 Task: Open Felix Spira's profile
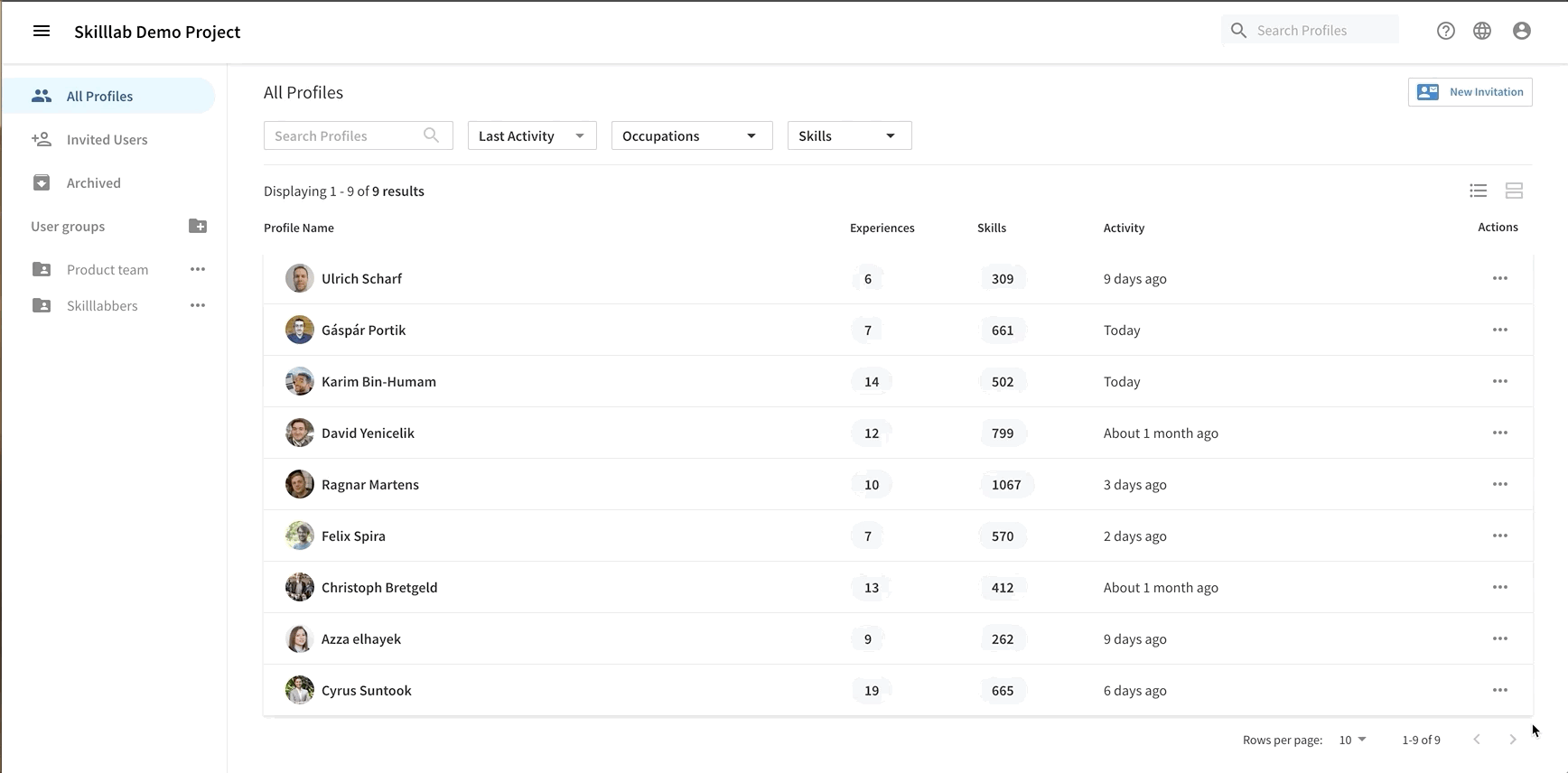(353, 536)
